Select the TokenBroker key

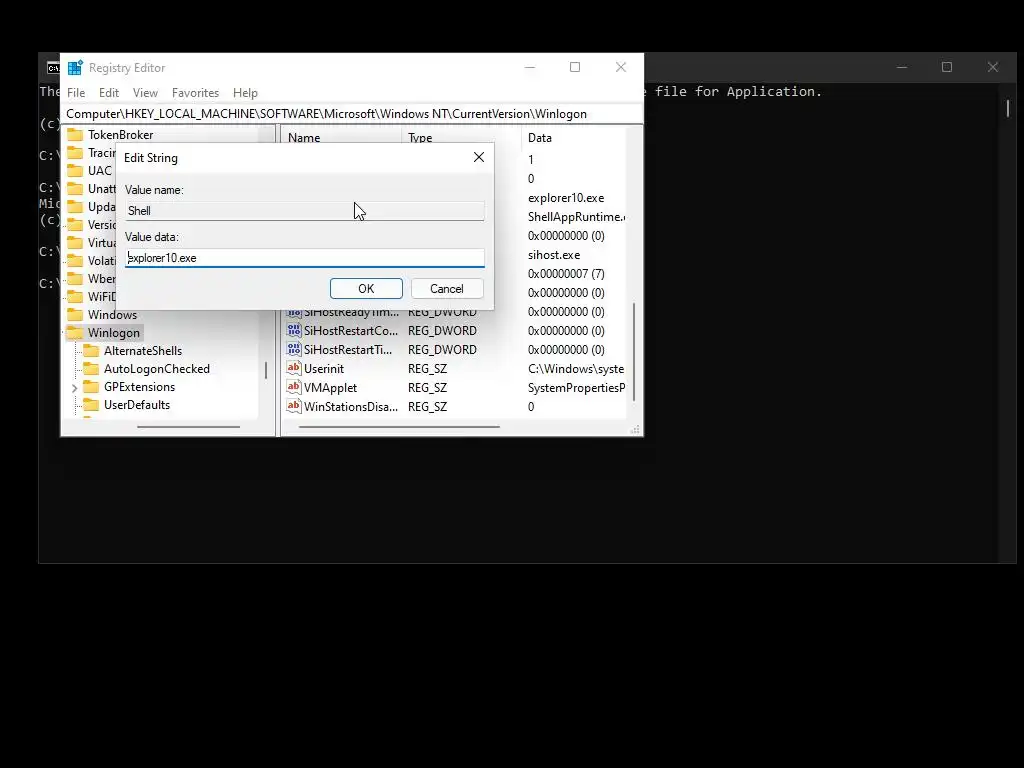[120, 135]
